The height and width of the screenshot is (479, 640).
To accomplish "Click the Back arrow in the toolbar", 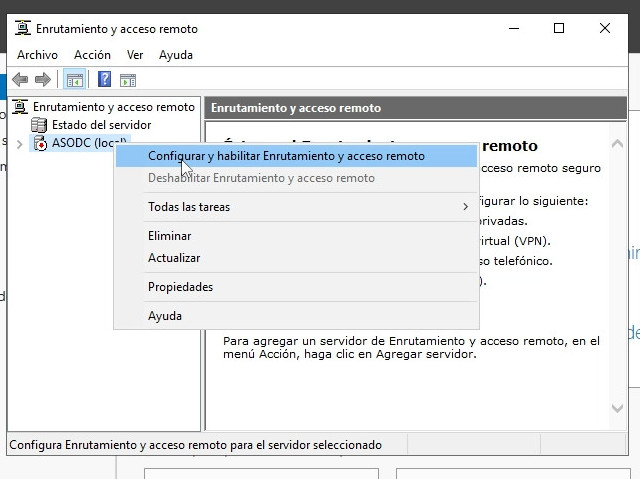I will (20, 80).
